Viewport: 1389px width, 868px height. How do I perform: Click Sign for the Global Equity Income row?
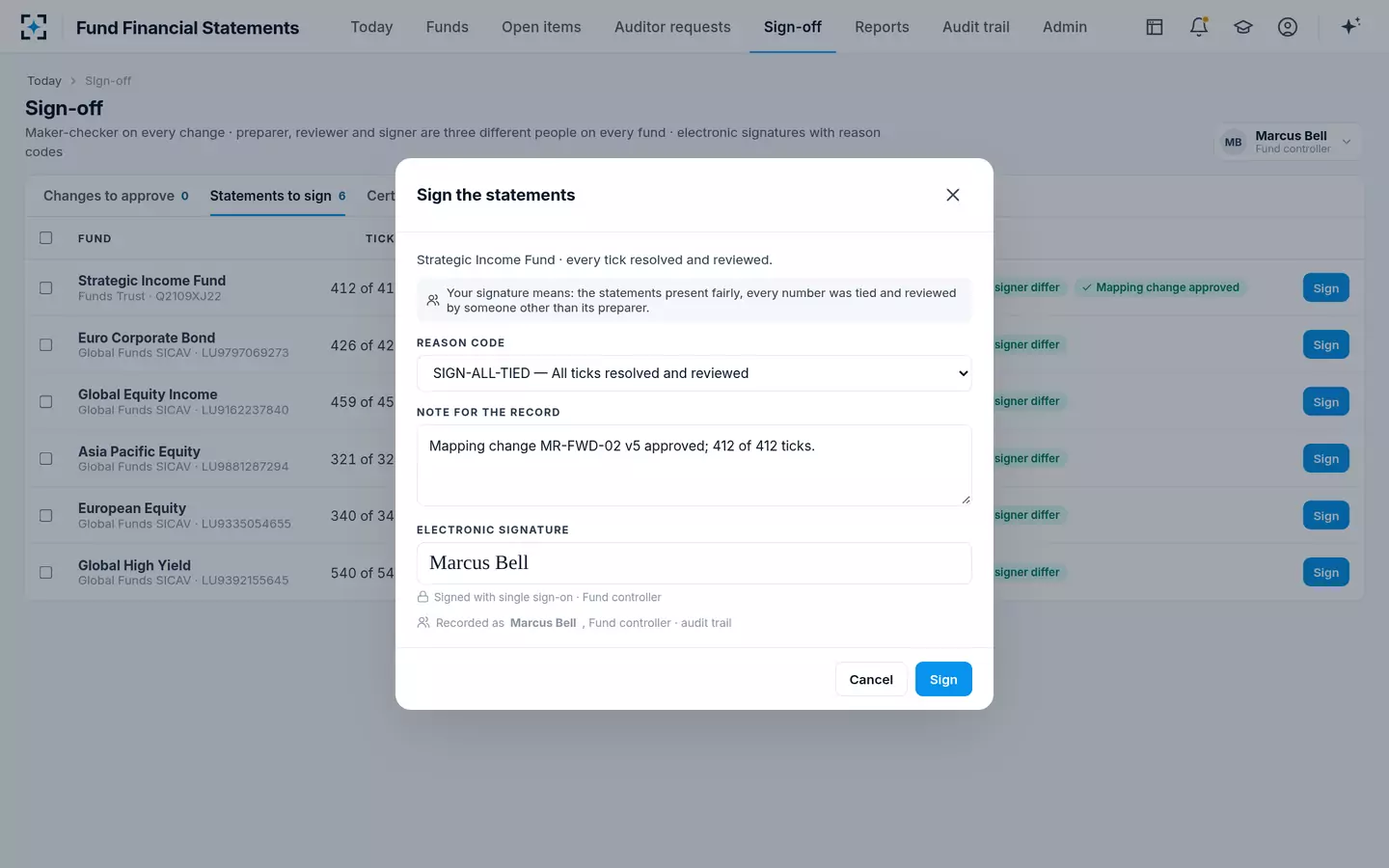1326,401
